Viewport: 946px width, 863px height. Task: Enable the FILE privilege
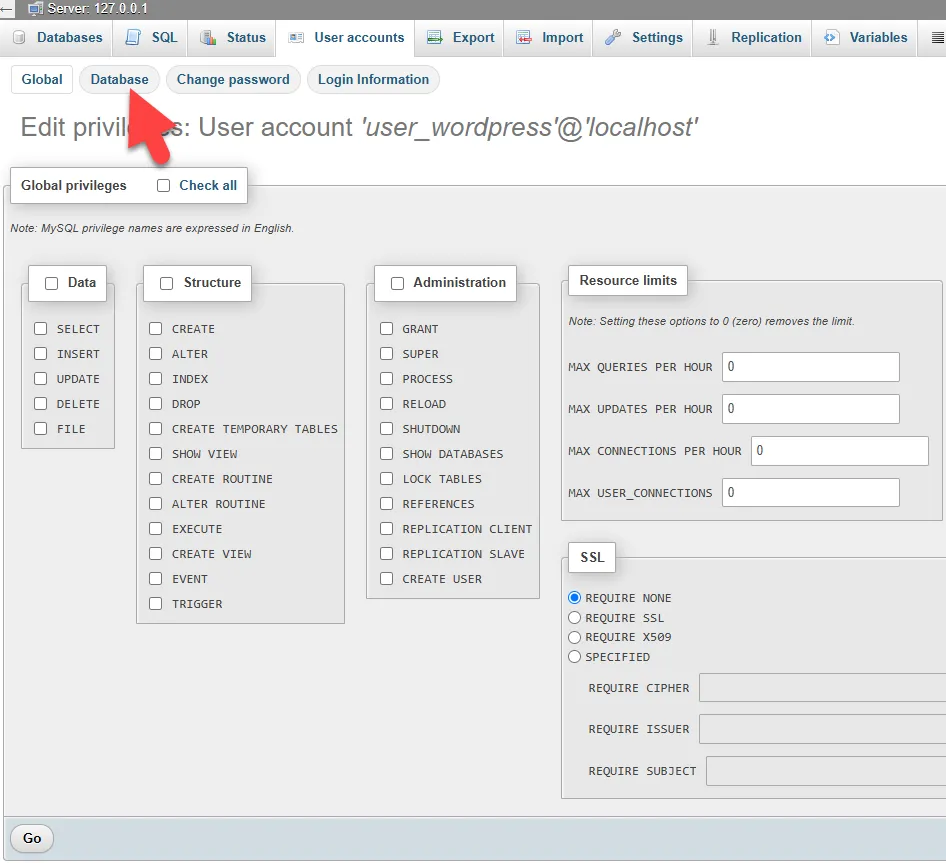[40, 428]
